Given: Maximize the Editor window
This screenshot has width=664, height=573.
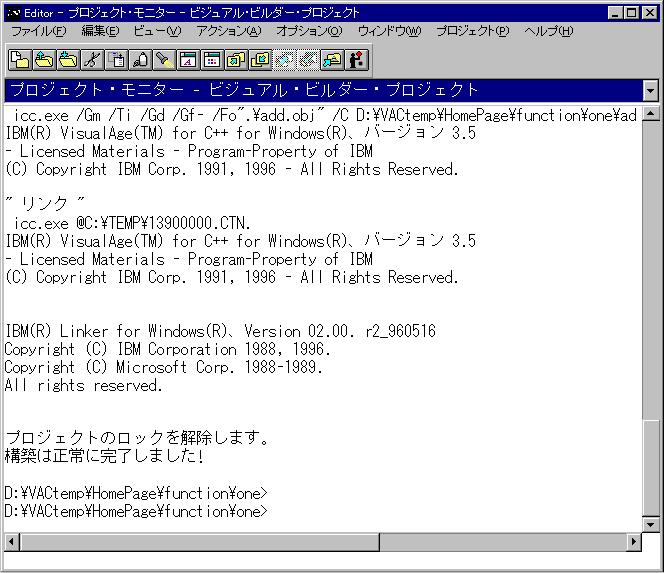Looking at the screenshot, I should (x=631, y=13).
